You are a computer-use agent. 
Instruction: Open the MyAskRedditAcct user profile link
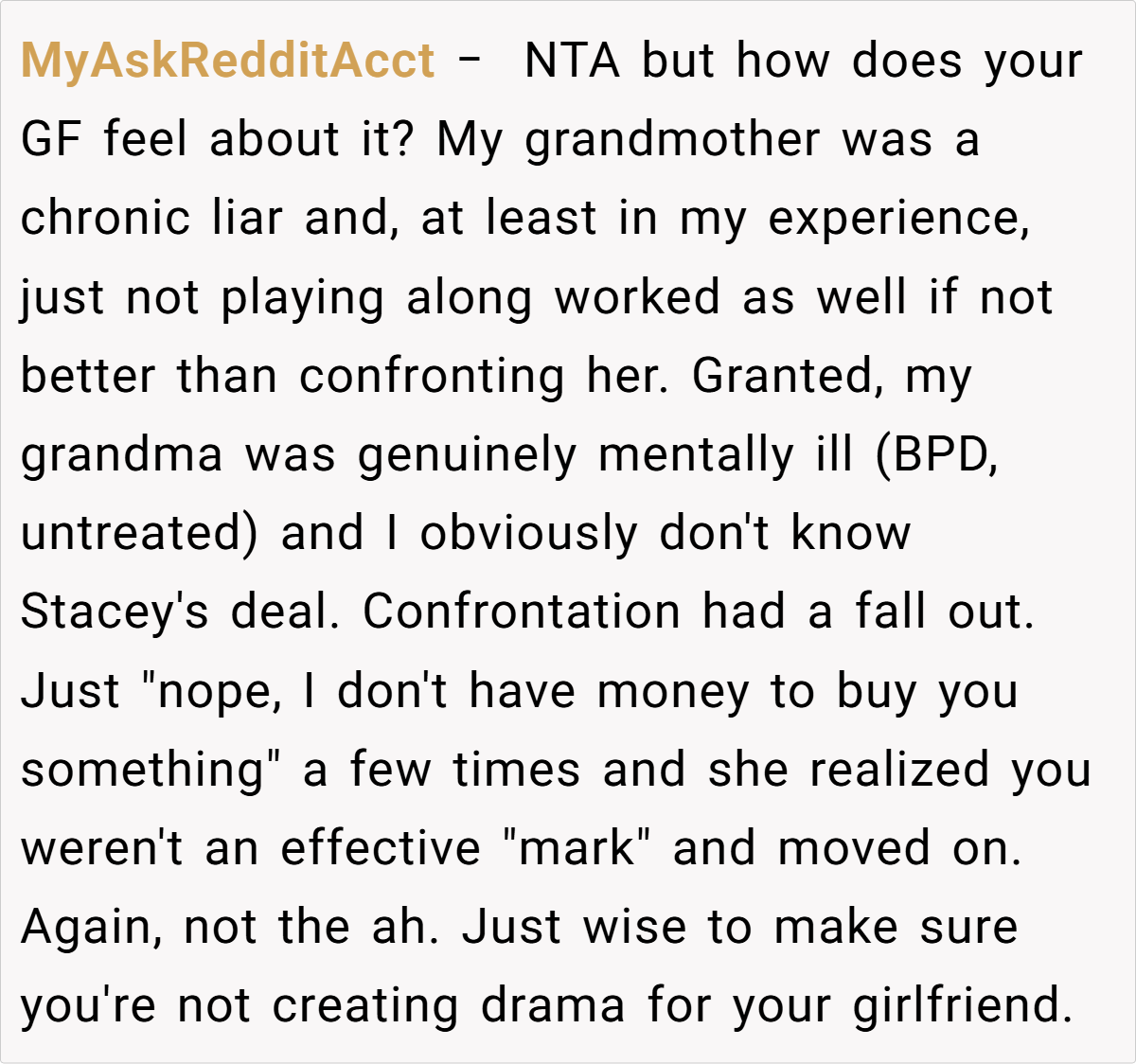(x=228, y=62)
